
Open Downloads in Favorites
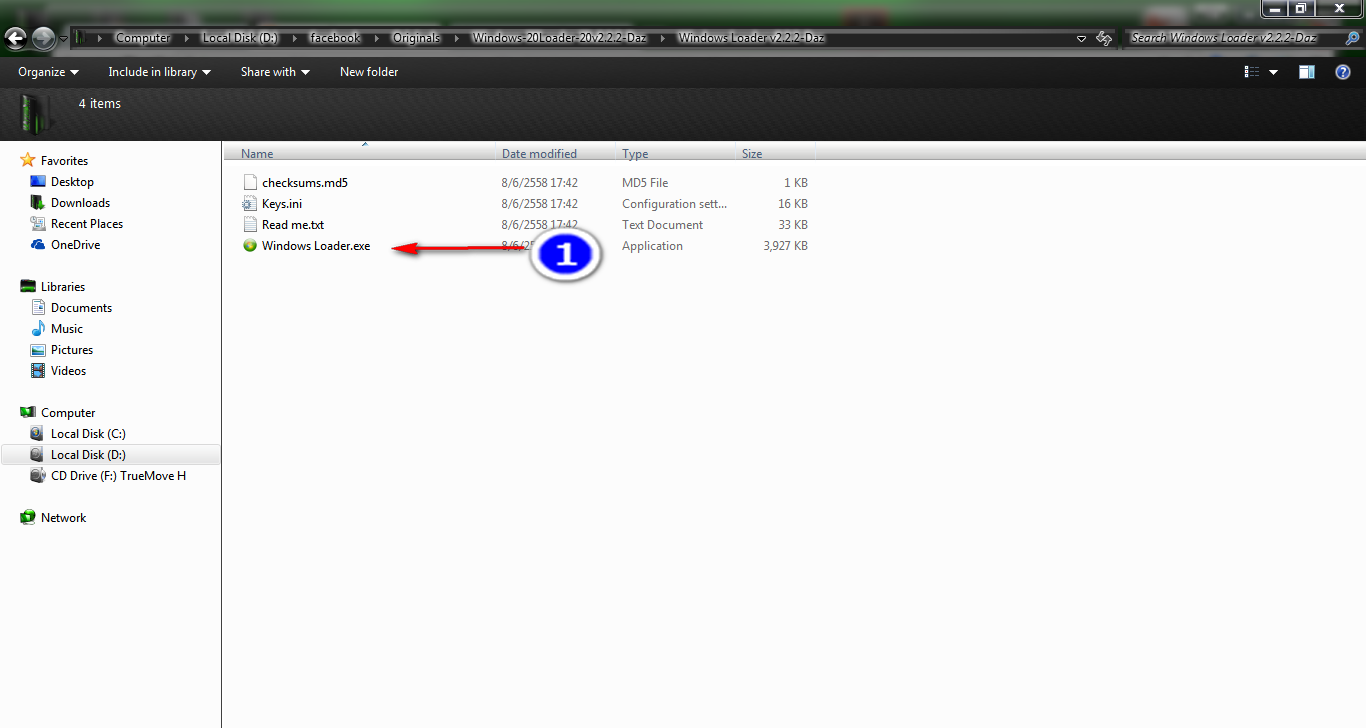[x=80, y=203]
